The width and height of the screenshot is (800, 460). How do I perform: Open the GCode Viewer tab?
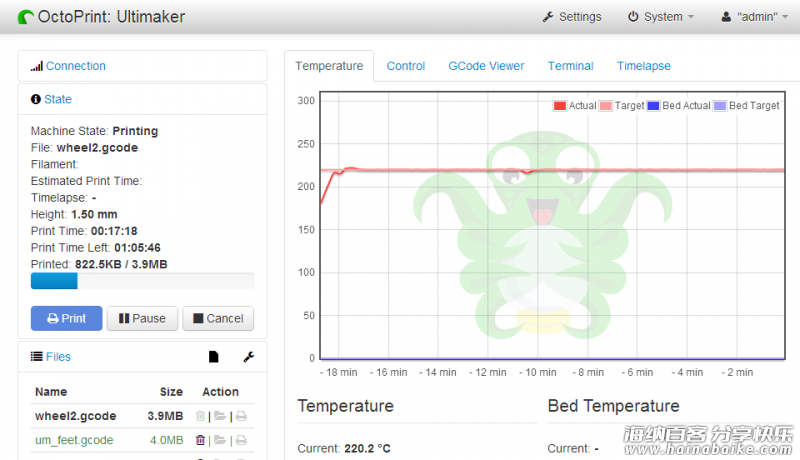pos(486,66)
